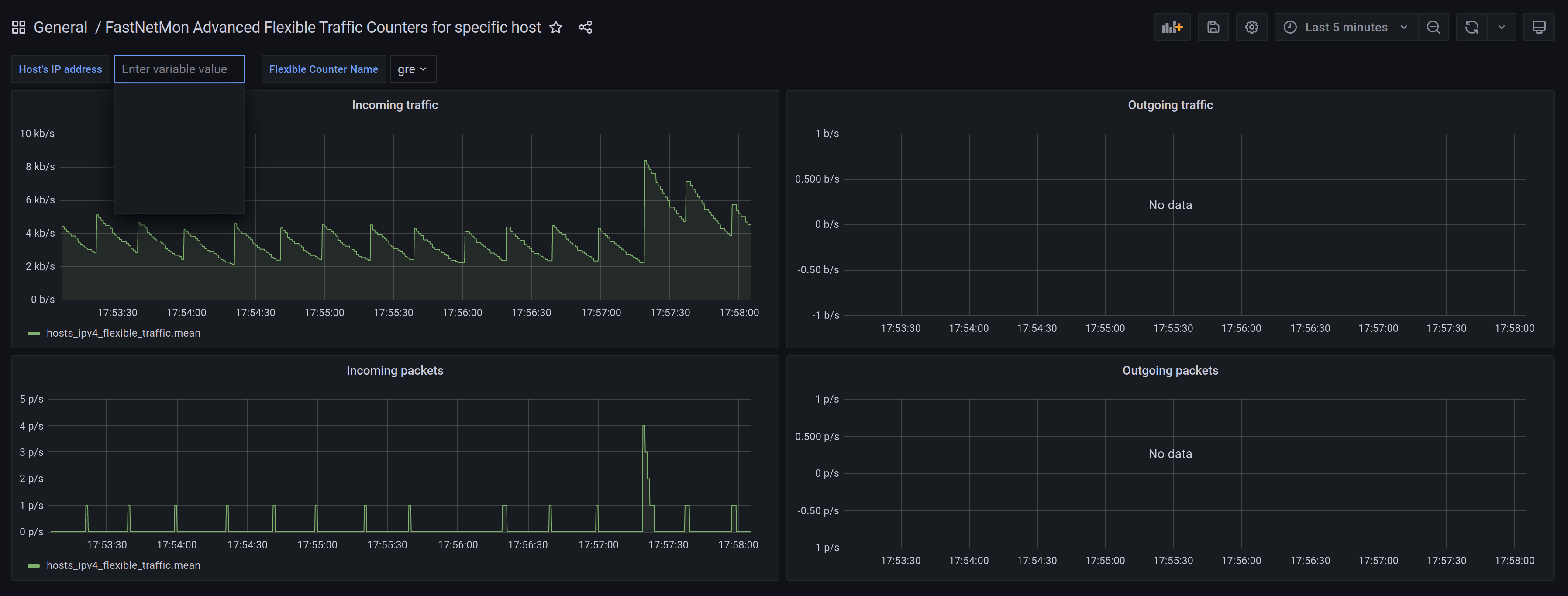The width and height of the screenshot is (1568, 596).
Task: Open the Incoming traffic panel title menu
Action: (x=394, y=105)
